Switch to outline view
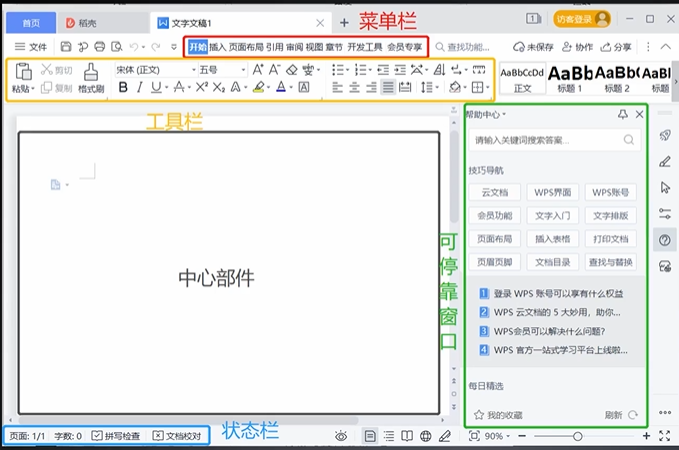 [389, 436]
